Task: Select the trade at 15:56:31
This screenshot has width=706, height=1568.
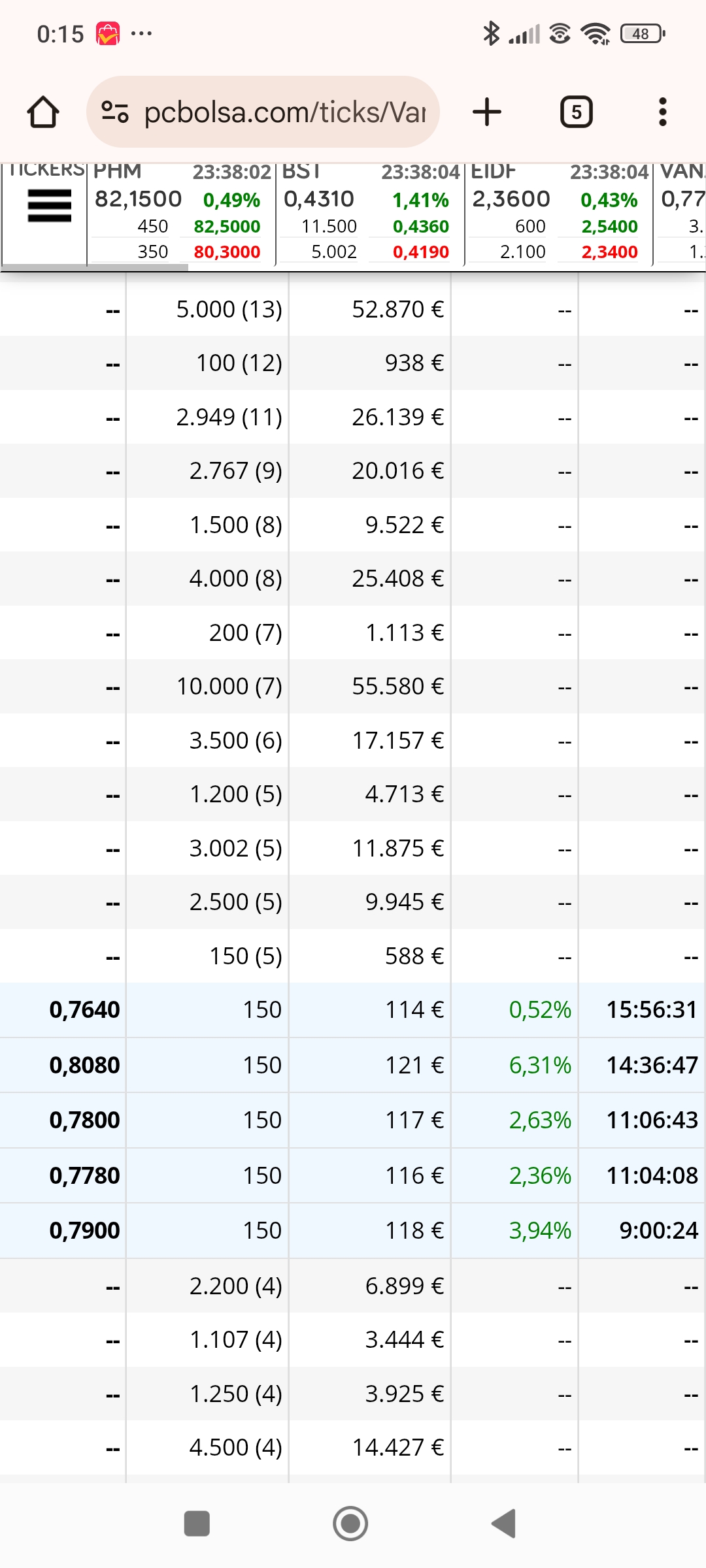Action: [353, 1010]
